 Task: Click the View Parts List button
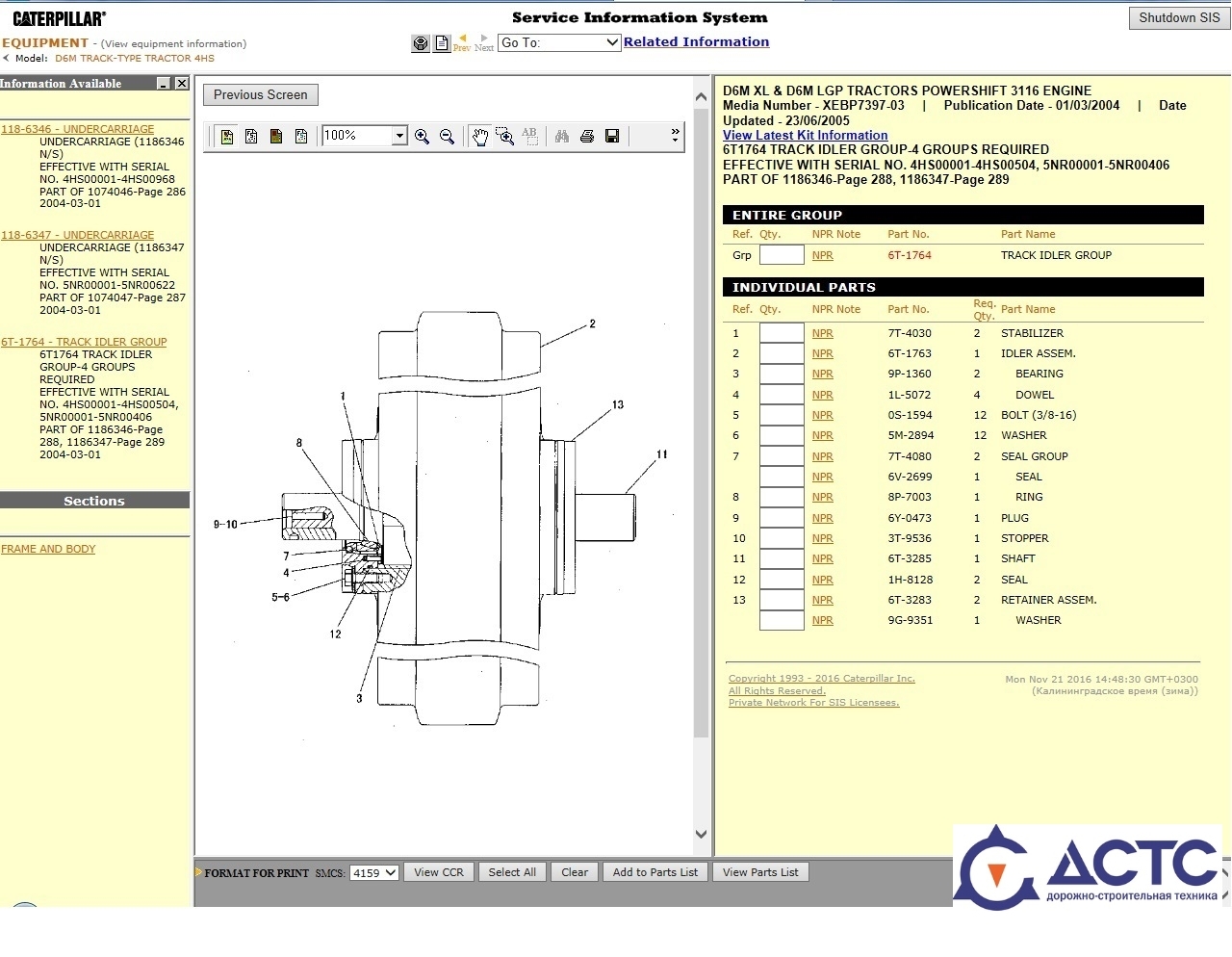[760, 872]
